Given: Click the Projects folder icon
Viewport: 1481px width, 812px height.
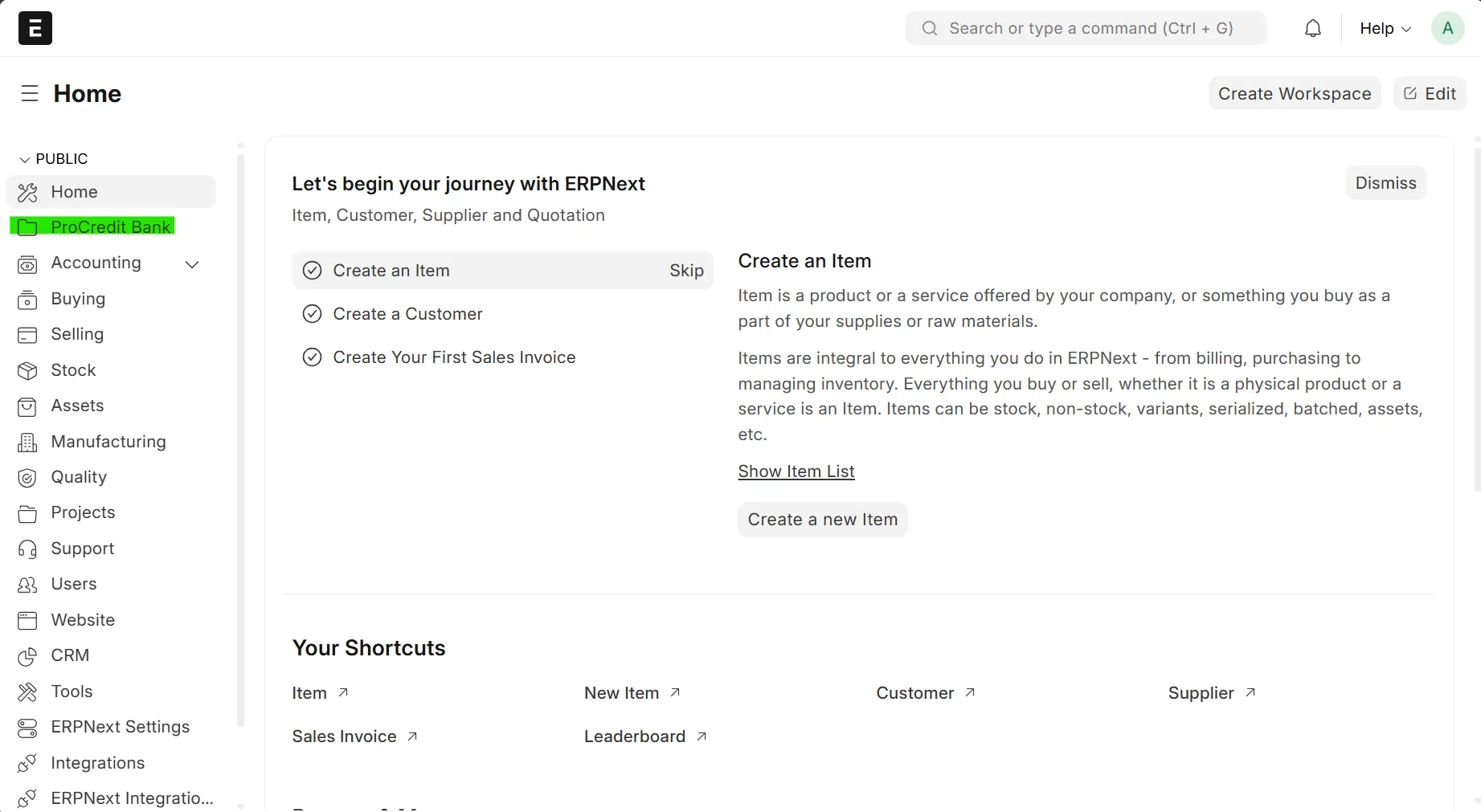Looking at the screenshot, I should (27, 513).
